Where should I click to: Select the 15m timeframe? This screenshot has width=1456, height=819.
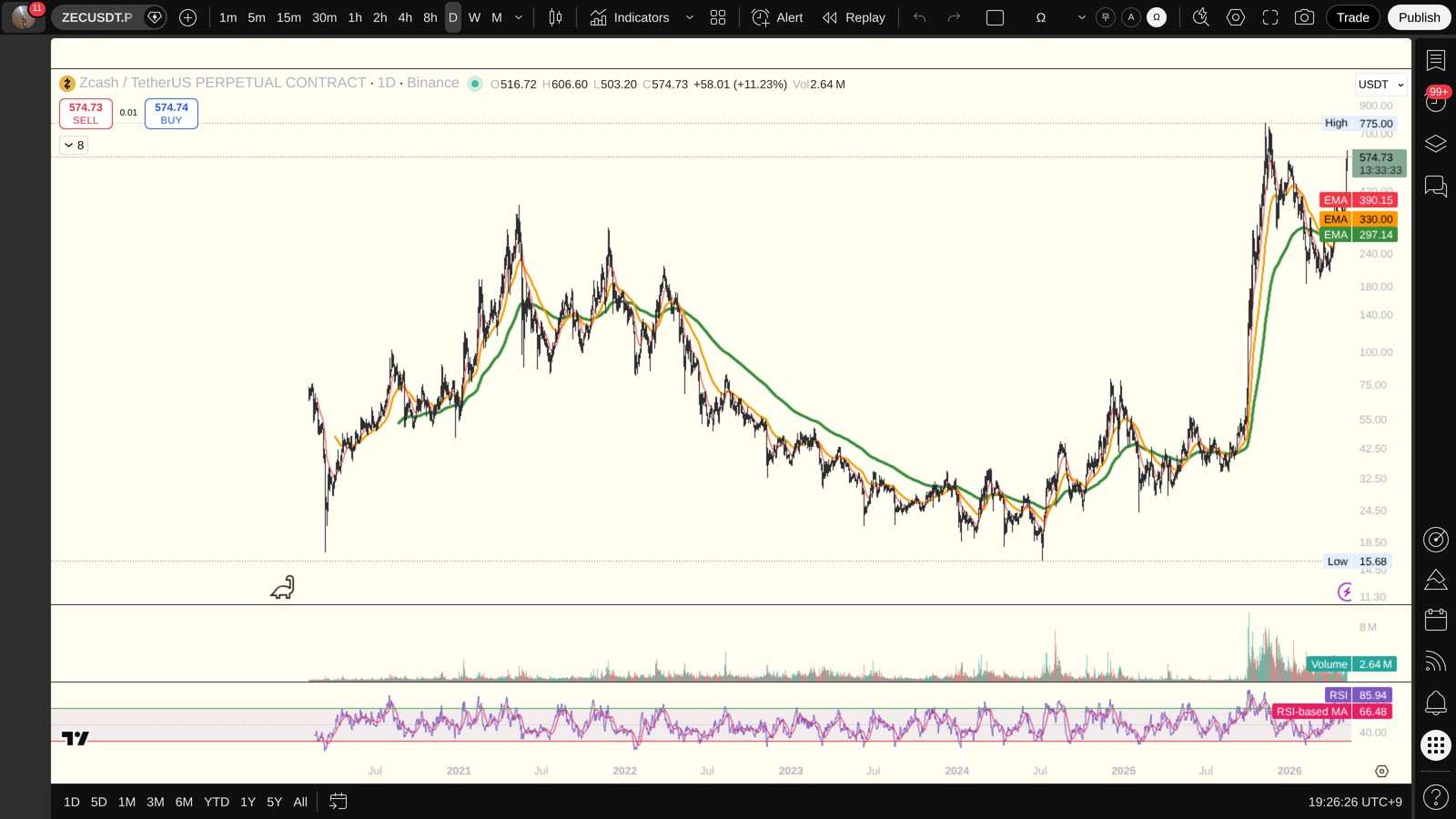(x=288, y=17)
